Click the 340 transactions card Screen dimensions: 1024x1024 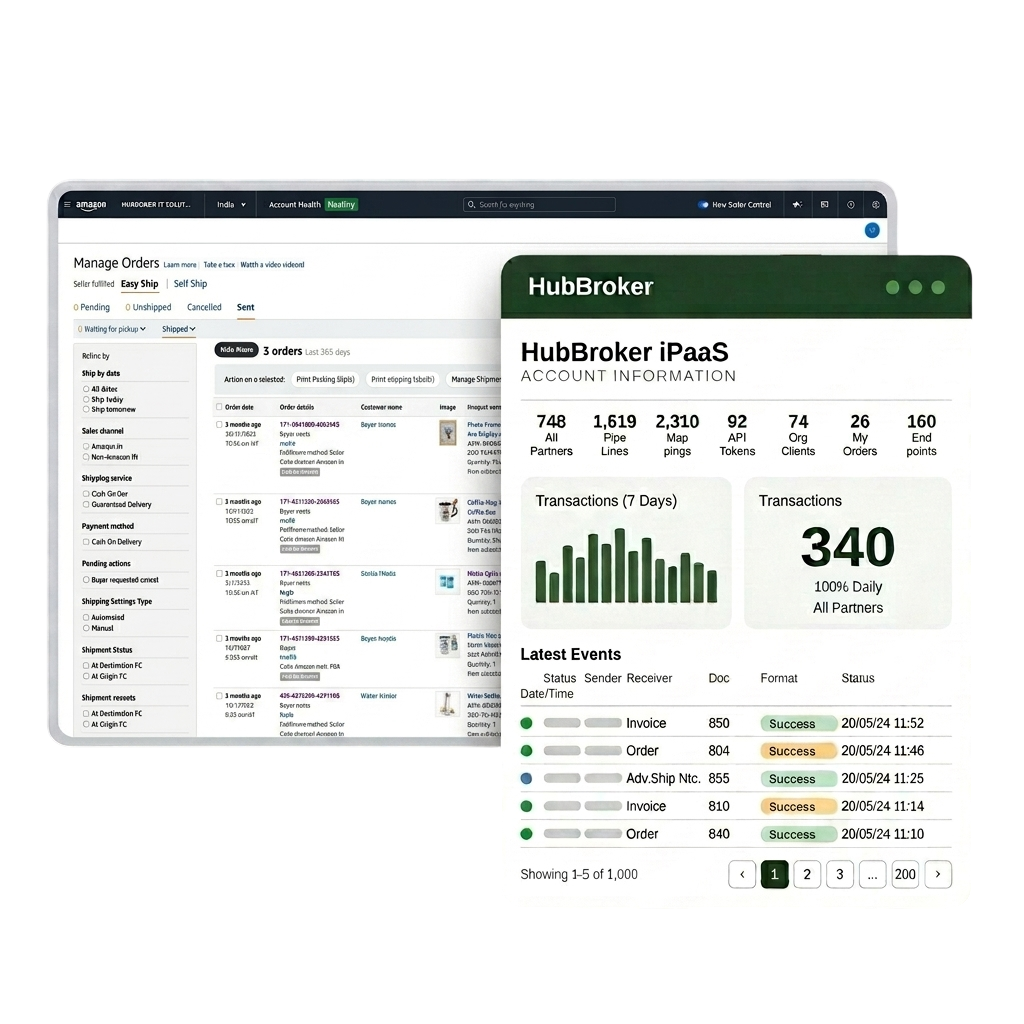[x=848, y=553]
